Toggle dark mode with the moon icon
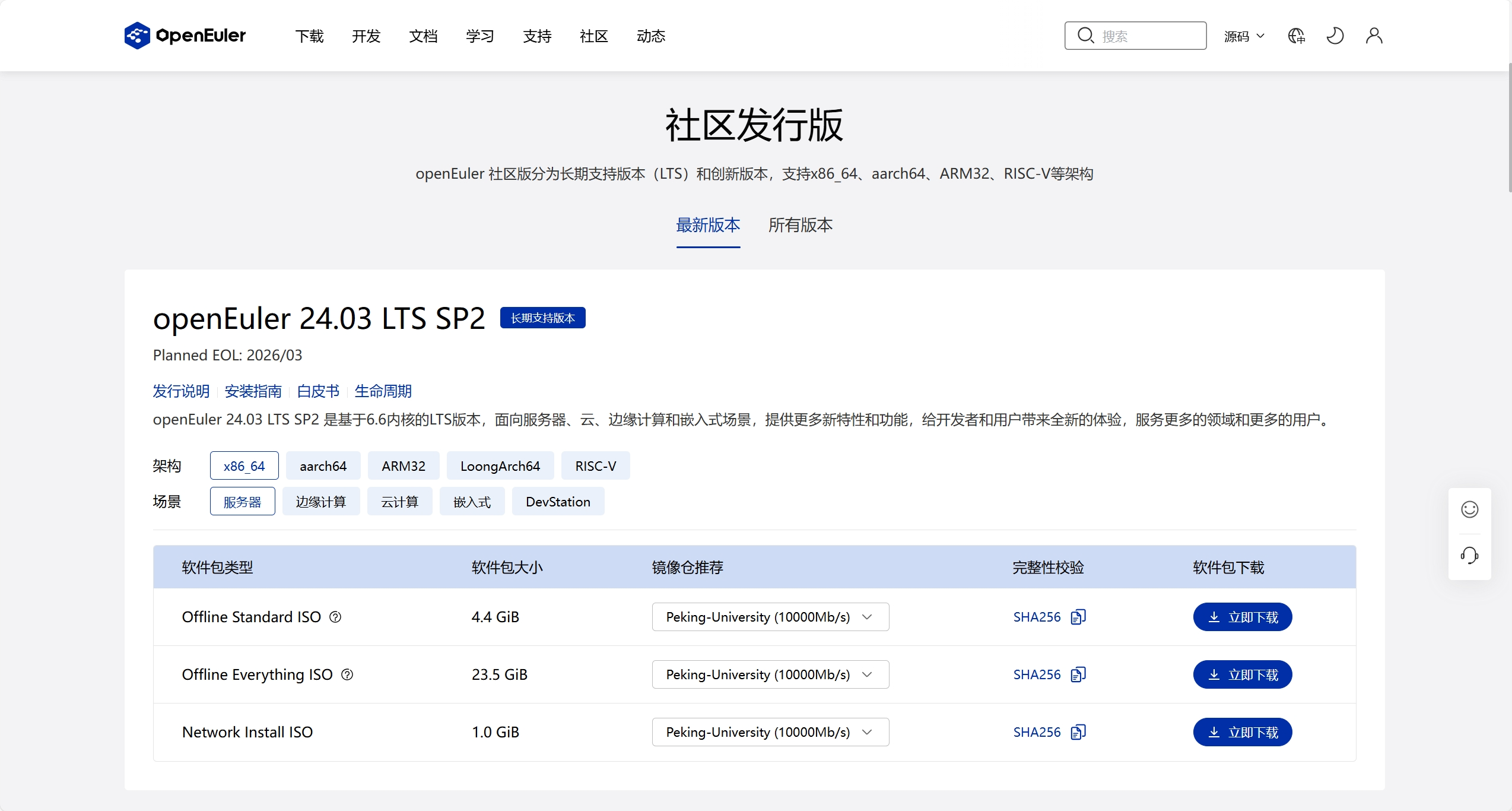1512x811 pixels. 1335,36
